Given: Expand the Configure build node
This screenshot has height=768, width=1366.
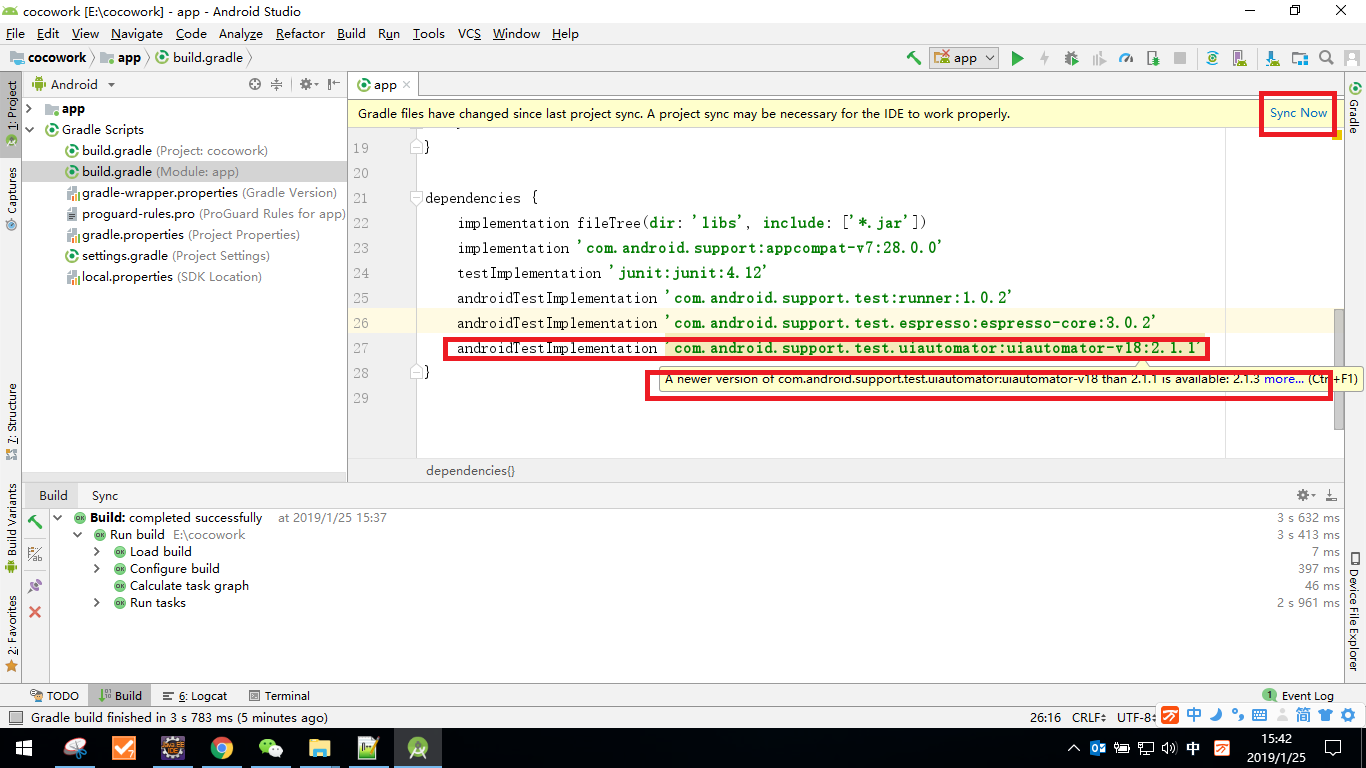Looking at the screenshot, I should (x=97, y=569).
